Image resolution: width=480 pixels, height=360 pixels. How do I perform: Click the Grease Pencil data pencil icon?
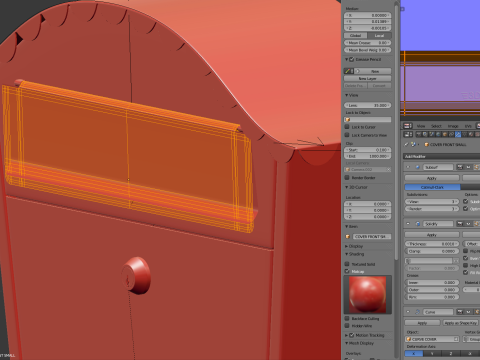349,71
